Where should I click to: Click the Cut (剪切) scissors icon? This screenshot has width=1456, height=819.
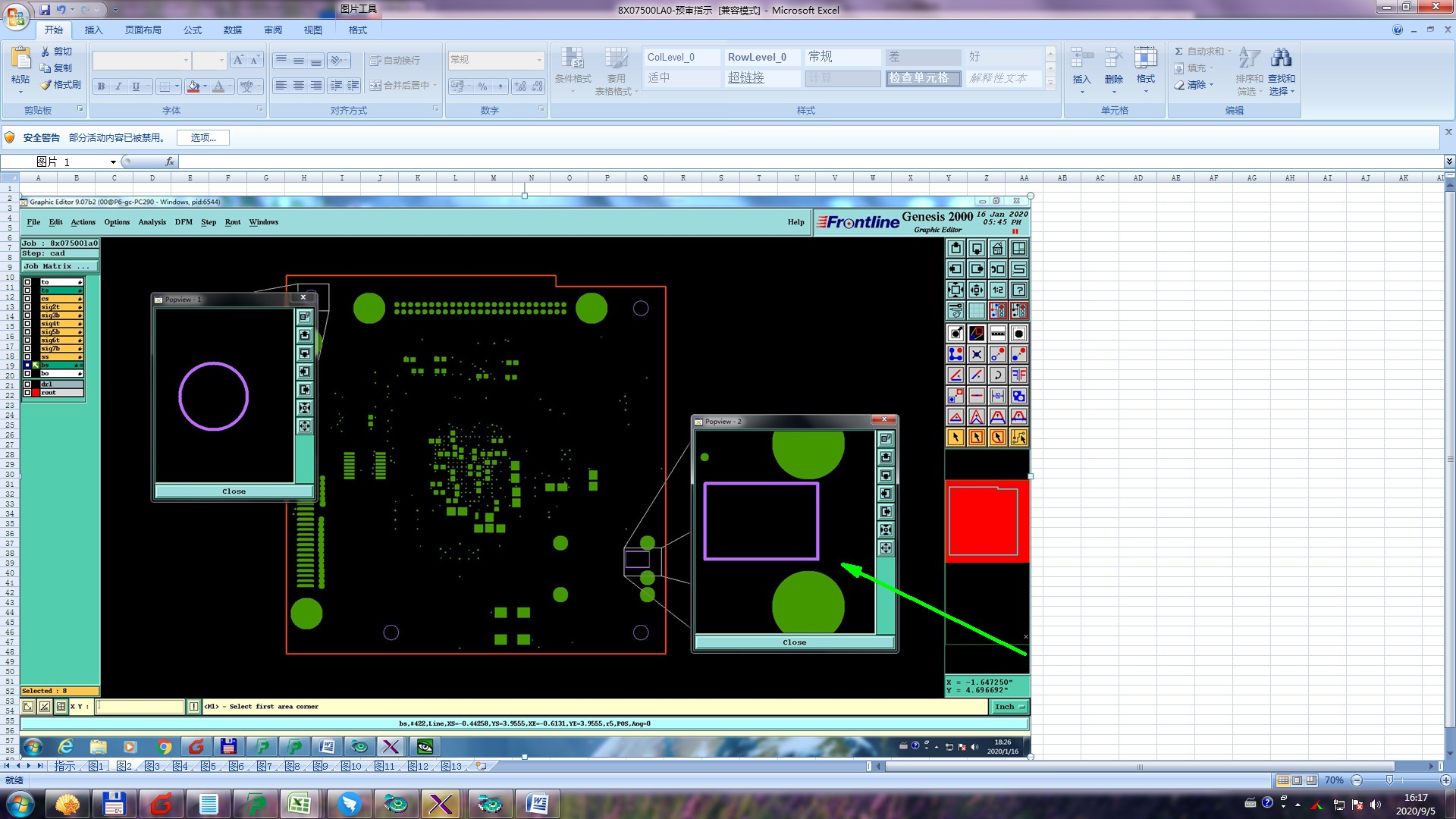pos(45,51)
